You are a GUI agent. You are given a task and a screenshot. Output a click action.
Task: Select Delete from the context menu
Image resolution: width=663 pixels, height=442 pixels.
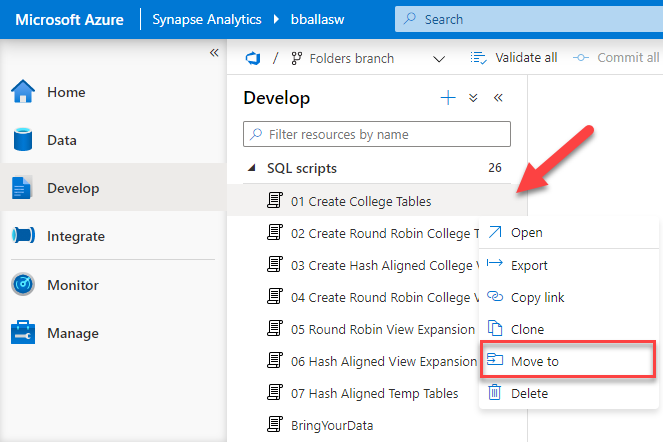pyautogui.click(x=529, y=393)
